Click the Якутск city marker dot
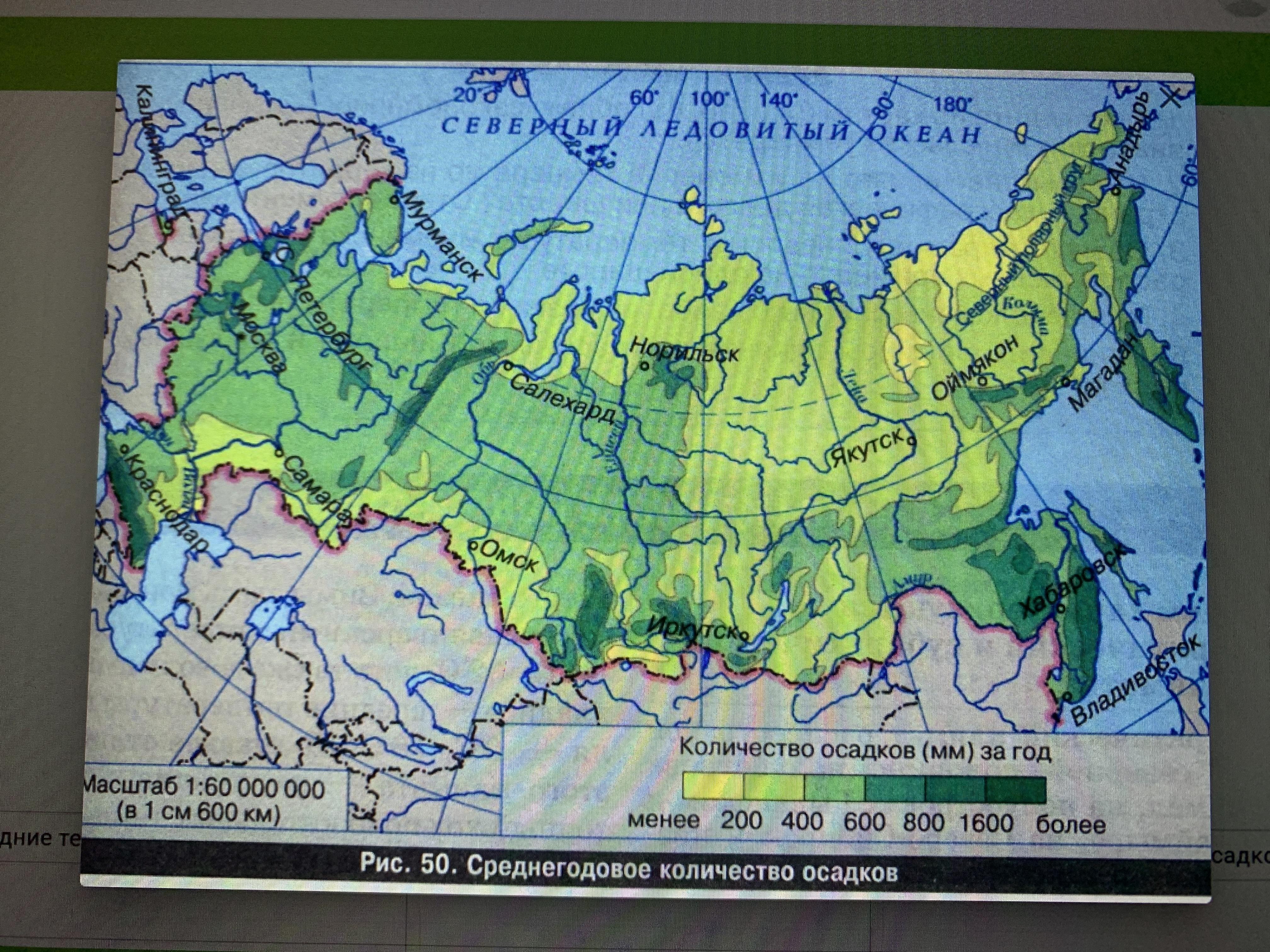This screenshot has width=1270, height=952. (x=911, y=441)
